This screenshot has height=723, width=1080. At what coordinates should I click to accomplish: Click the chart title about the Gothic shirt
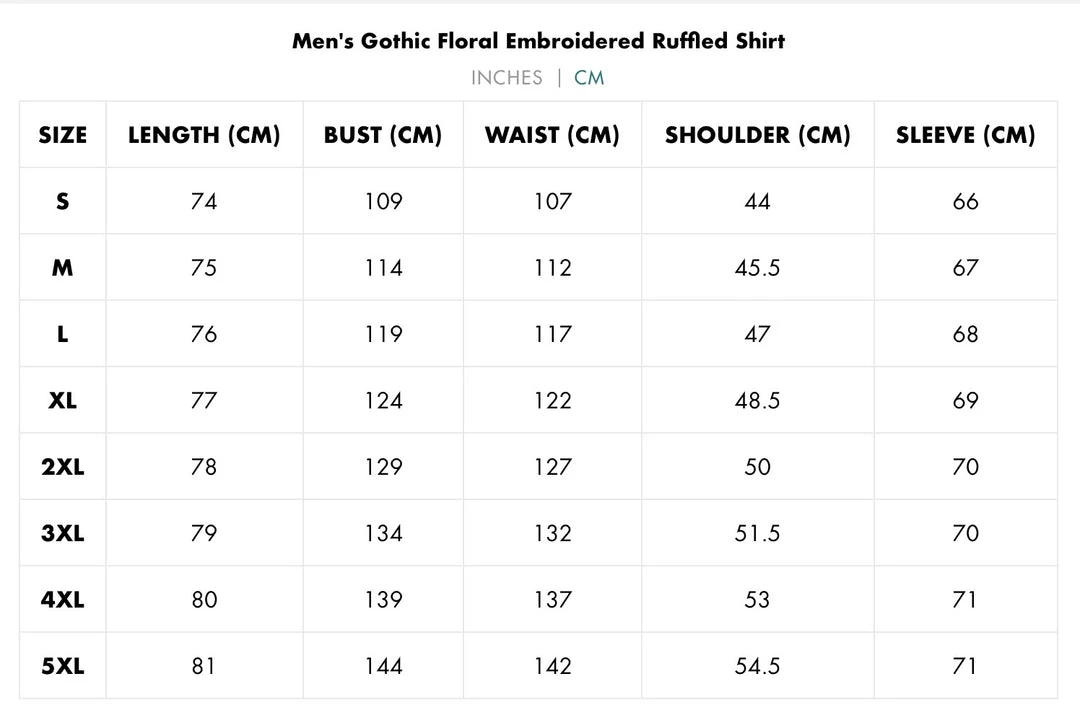click(x=539, y=41)
